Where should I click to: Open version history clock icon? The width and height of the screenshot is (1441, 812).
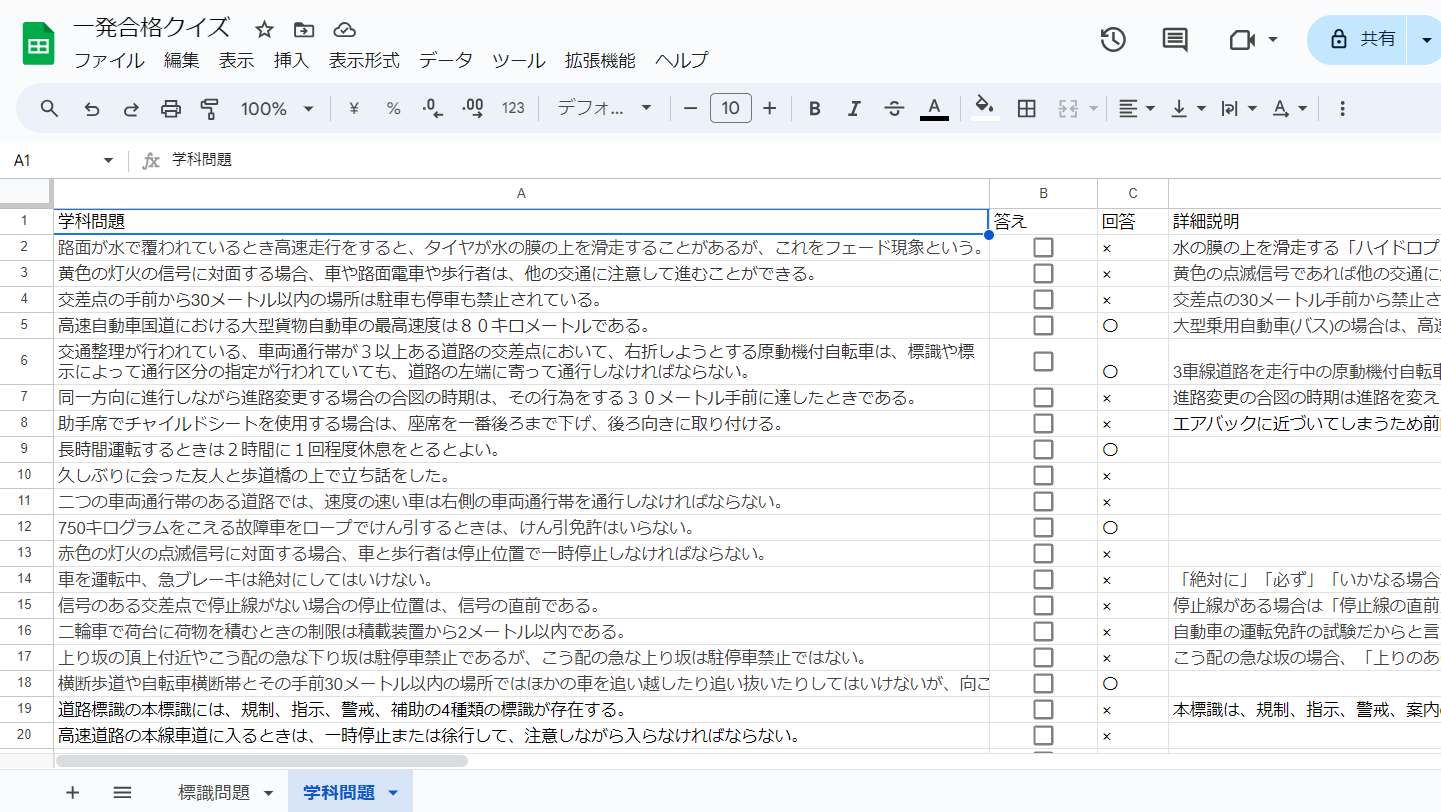point(1113,40)
